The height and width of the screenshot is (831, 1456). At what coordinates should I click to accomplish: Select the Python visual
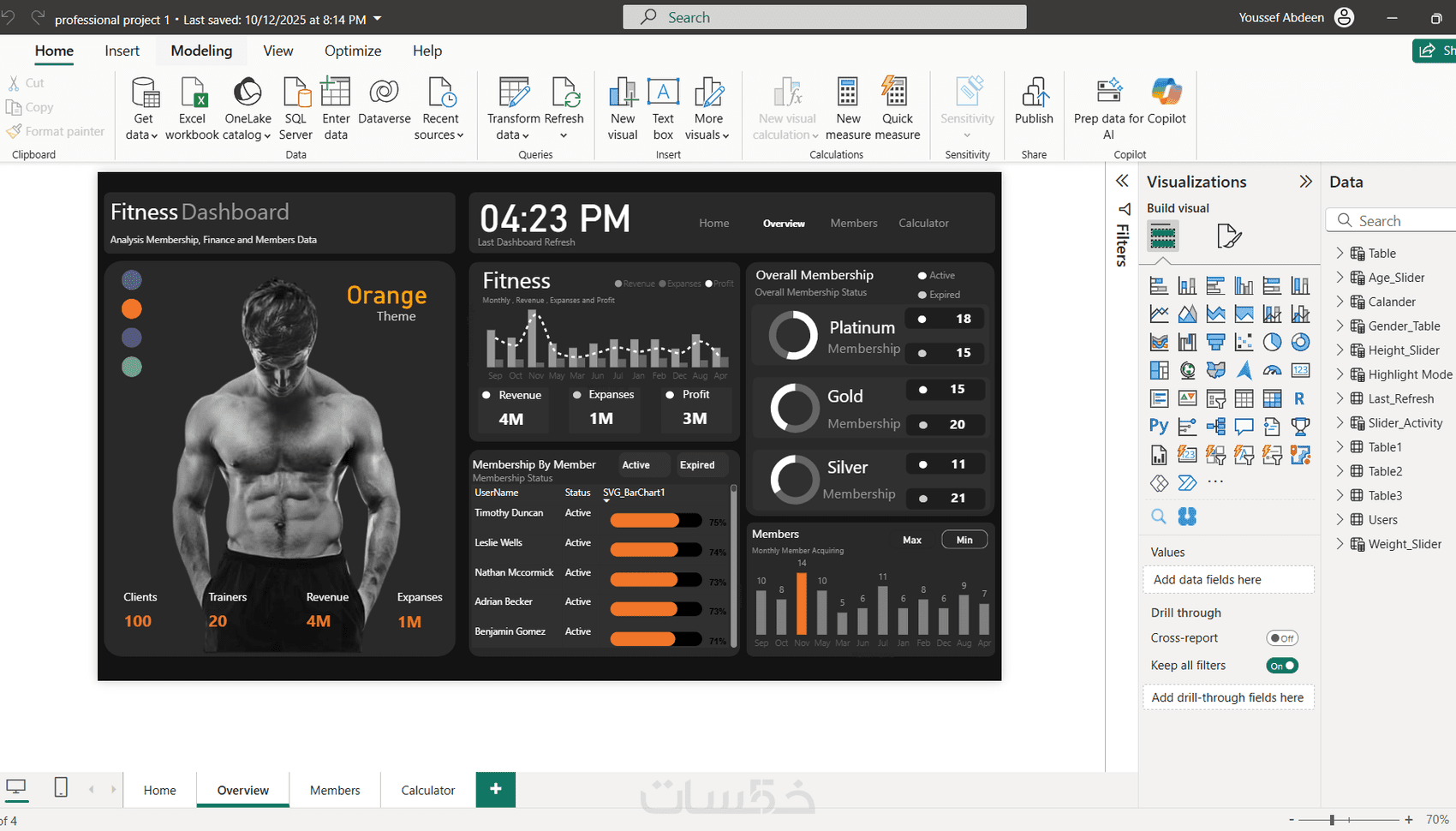point(1159,426)
